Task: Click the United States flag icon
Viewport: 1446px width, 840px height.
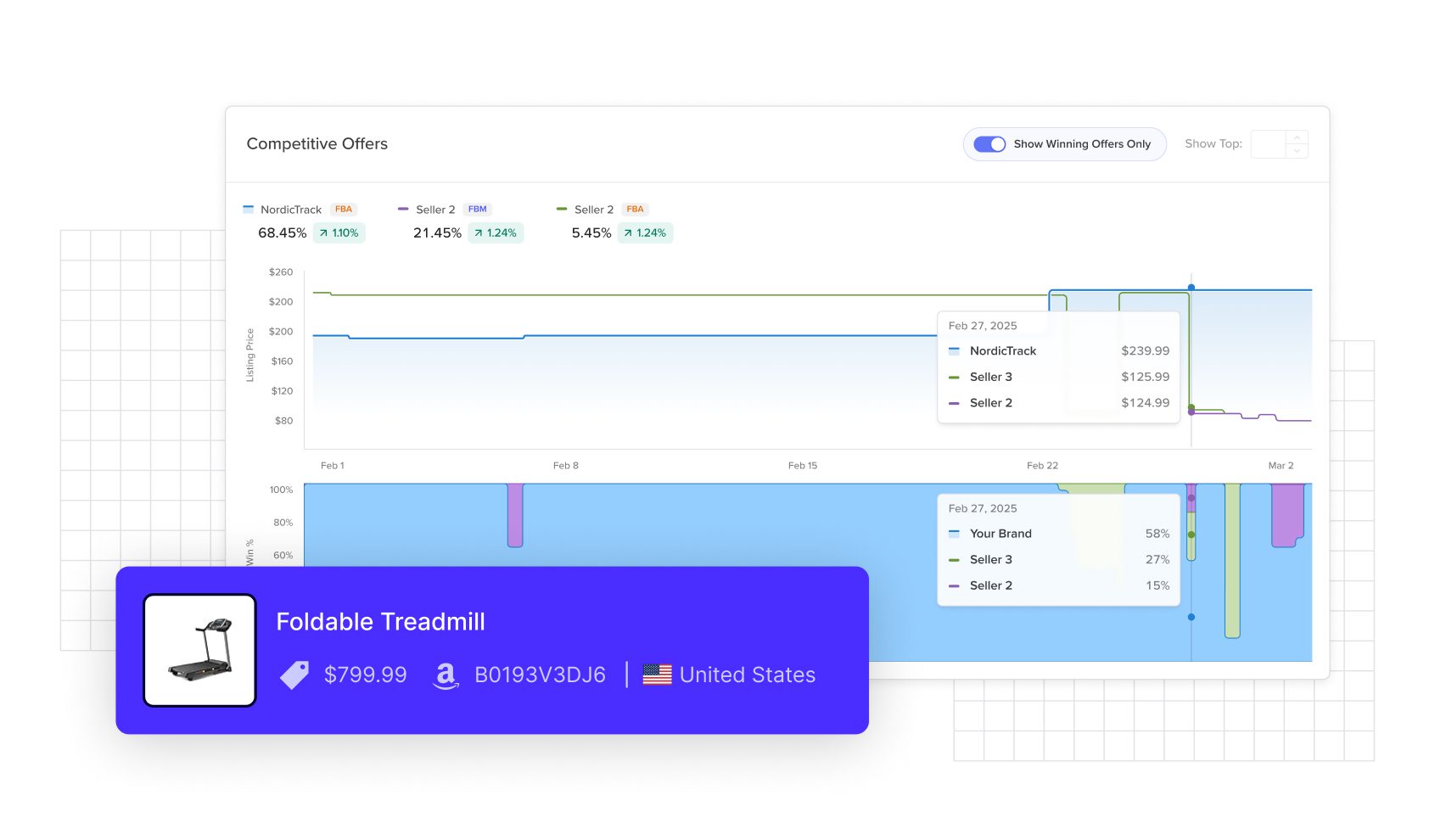Action: click(x=657, y=675)
